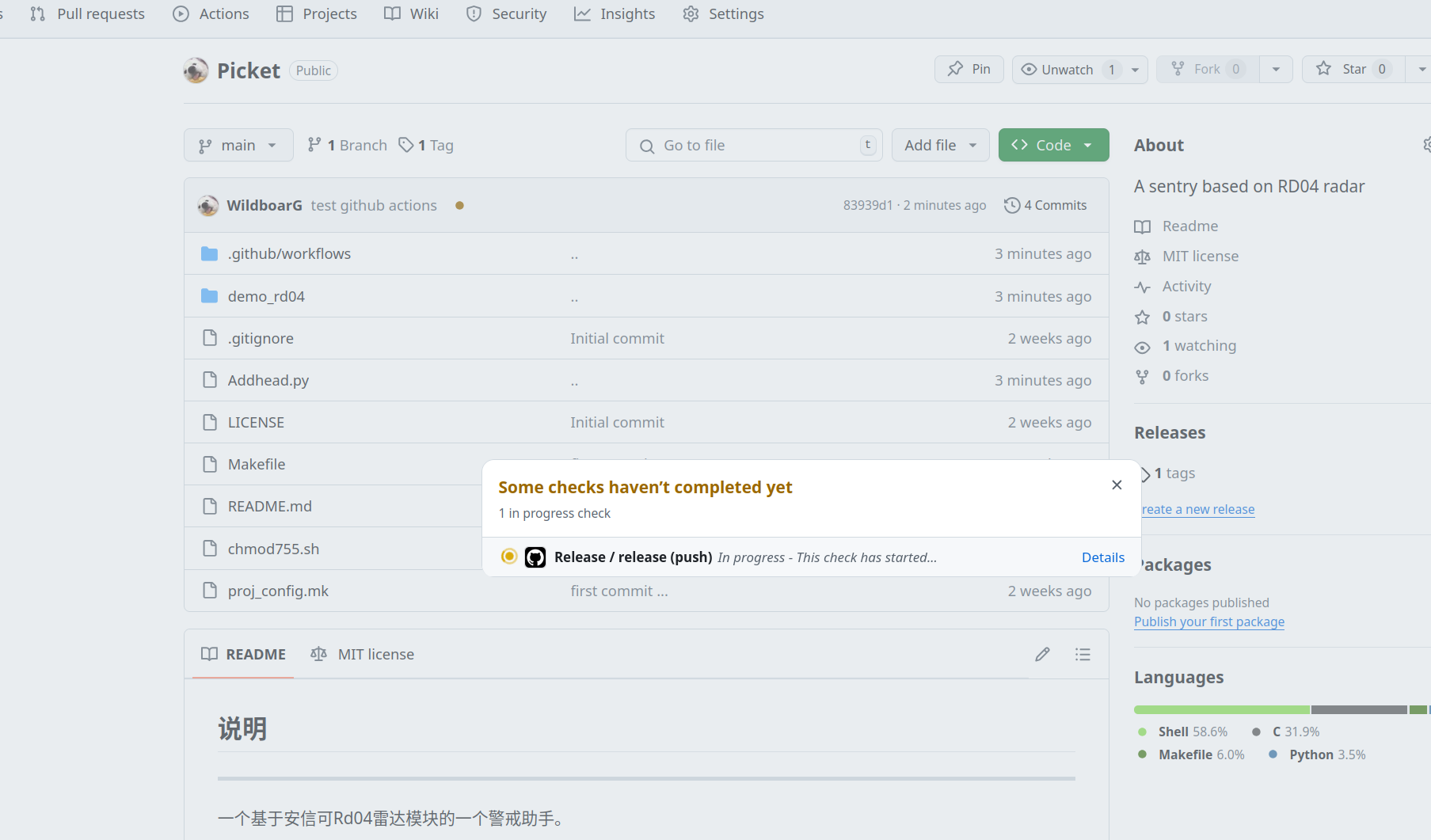The image size is (1431, 840).
Task: Open Details for the Release check
Action: click(x=1103, y=557)
